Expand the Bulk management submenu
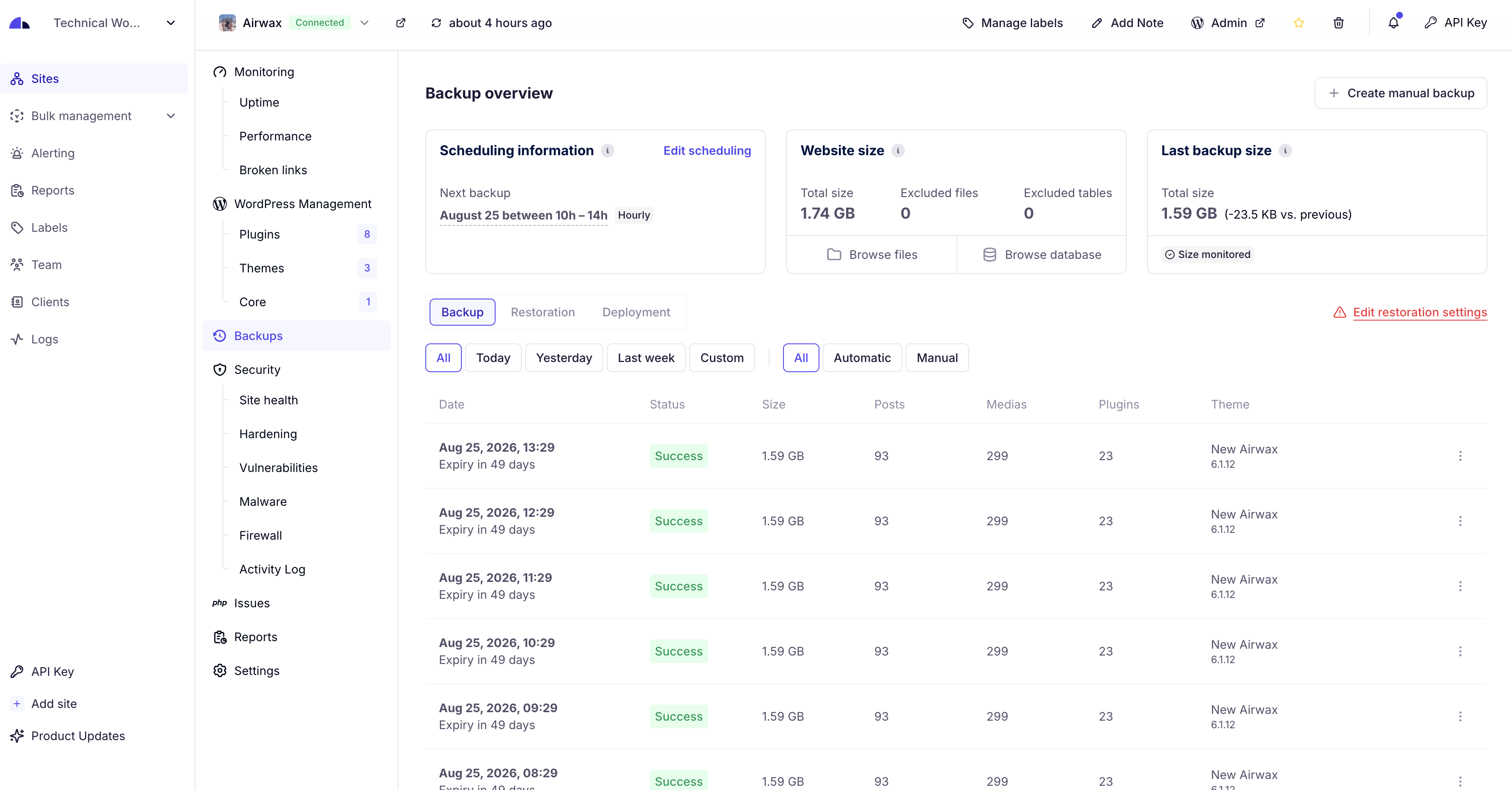The image size is (1512, 790). pos(171,115)
